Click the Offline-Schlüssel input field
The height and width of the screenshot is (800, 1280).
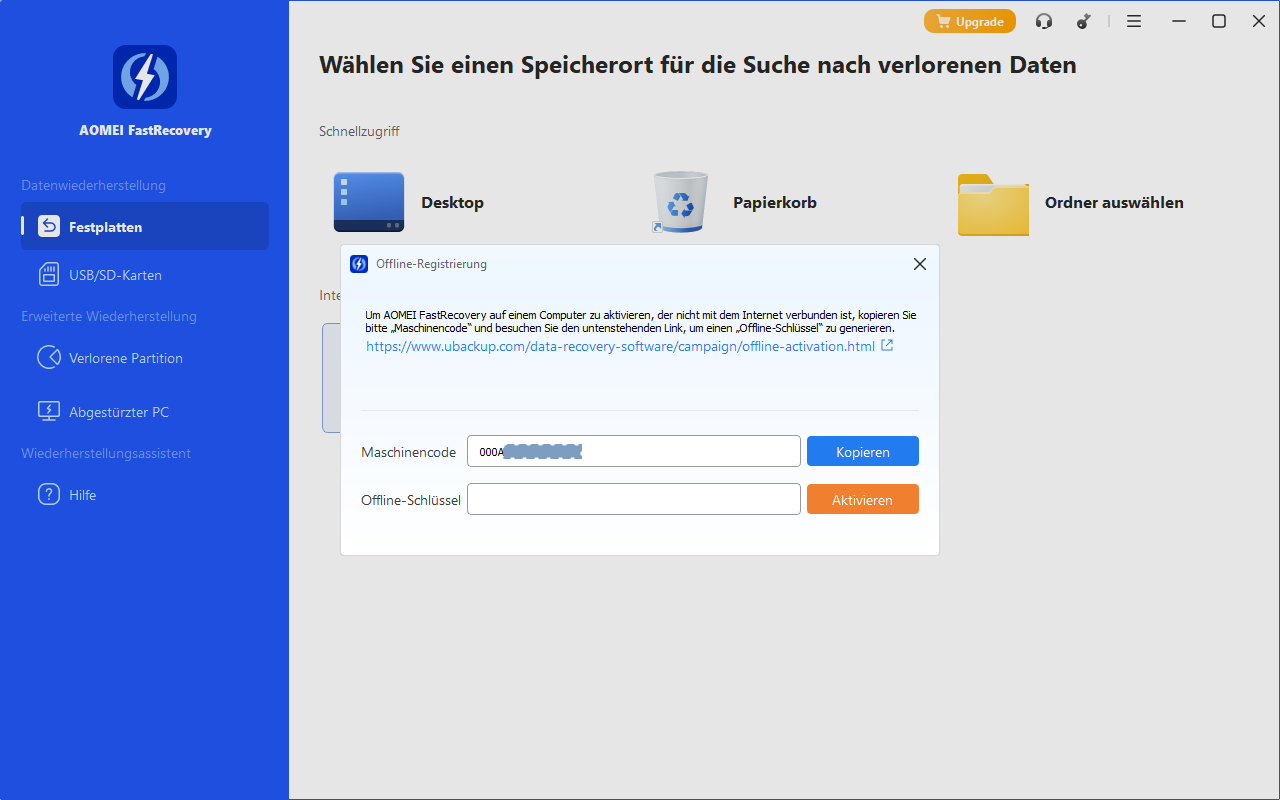634,499
